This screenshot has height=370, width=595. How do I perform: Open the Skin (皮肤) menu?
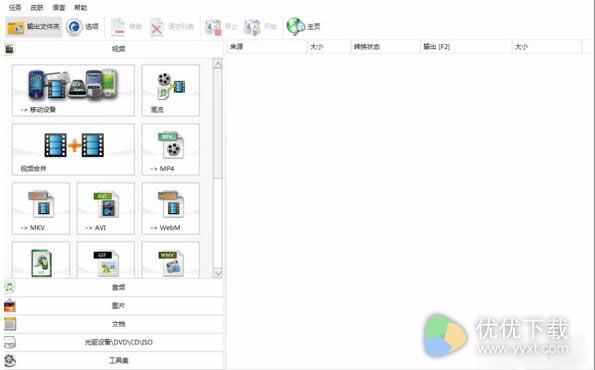click(37, 7)
